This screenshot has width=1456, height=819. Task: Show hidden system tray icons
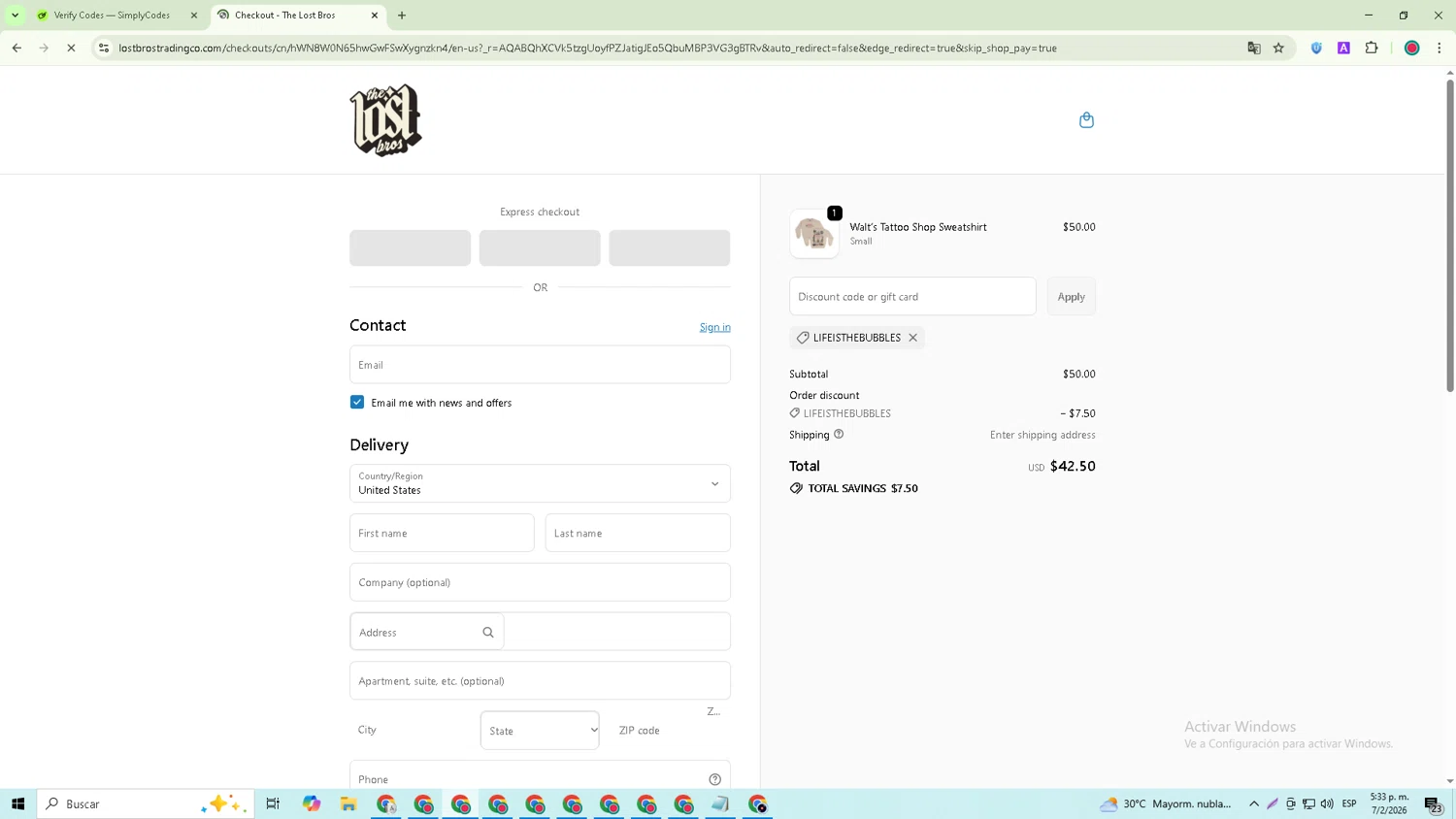pyautogui.click(x=1253, y=803)
